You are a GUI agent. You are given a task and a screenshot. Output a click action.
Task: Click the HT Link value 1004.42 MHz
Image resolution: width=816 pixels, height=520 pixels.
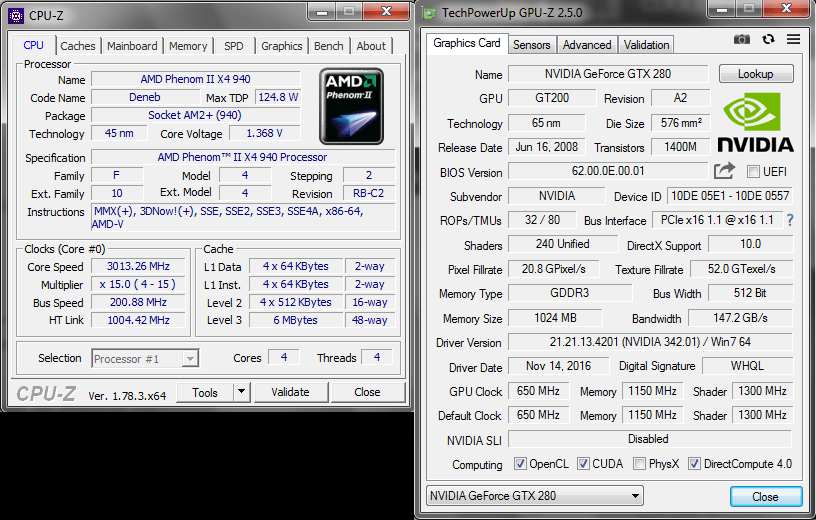(138, 320)
